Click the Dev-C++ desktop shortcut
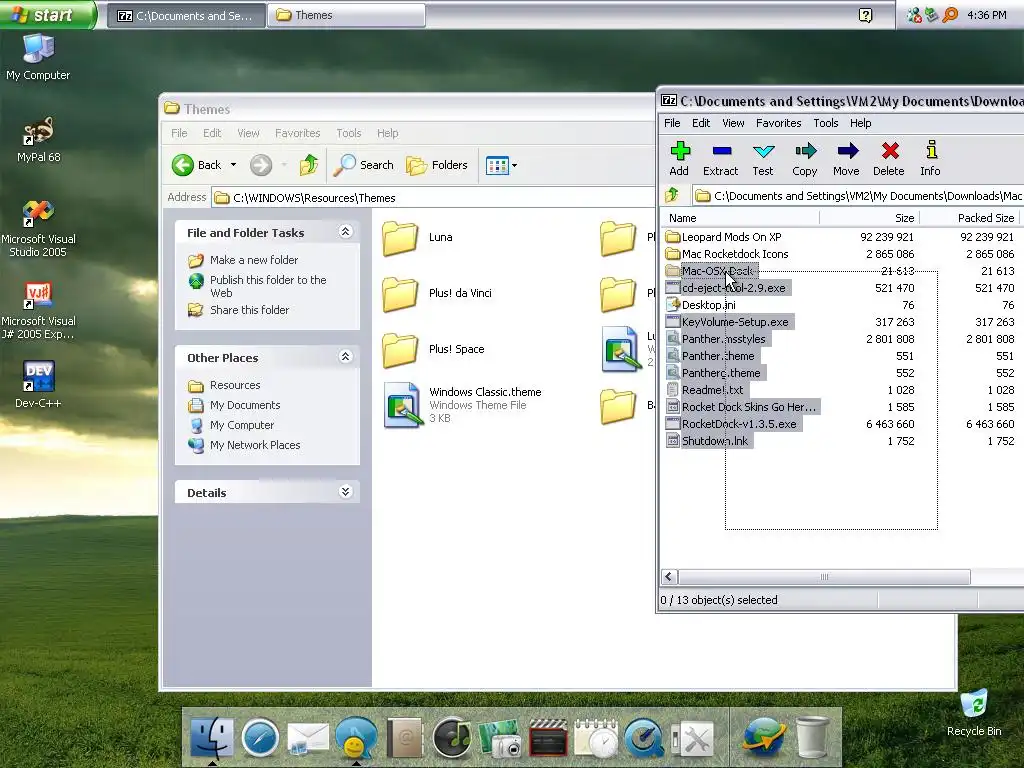This screenshot has width=1024, height=768. (x=38, y=385)
